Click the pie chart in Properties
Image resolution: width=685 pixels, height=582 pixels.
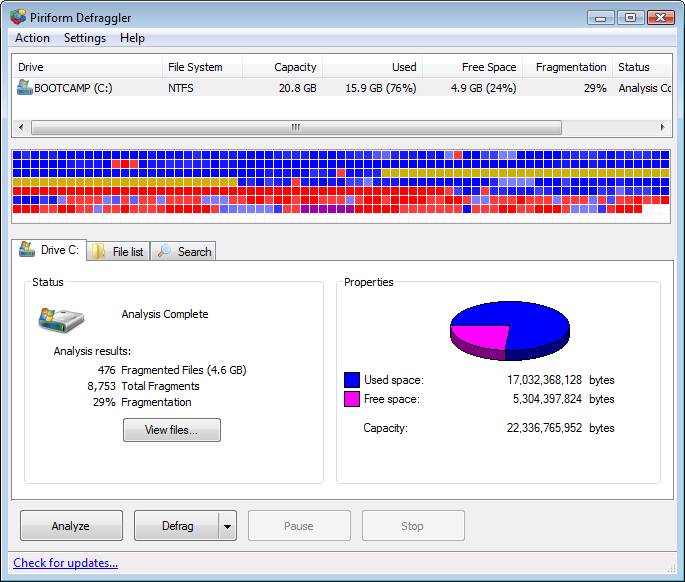(x=509, y=329)
